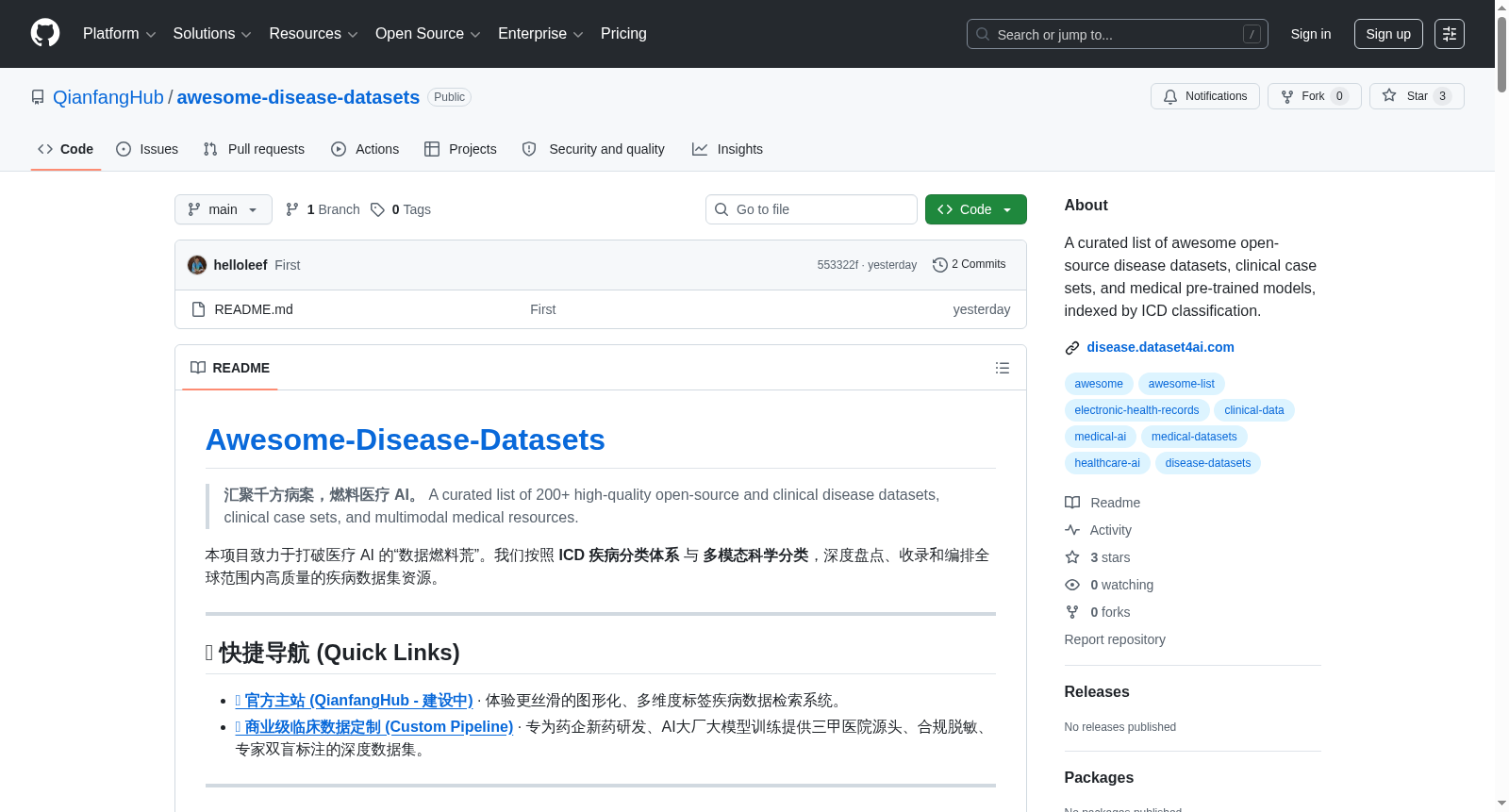This screenshot has height=812, width=1509.
Task: Fork the repository
Action: point(1315,96)
